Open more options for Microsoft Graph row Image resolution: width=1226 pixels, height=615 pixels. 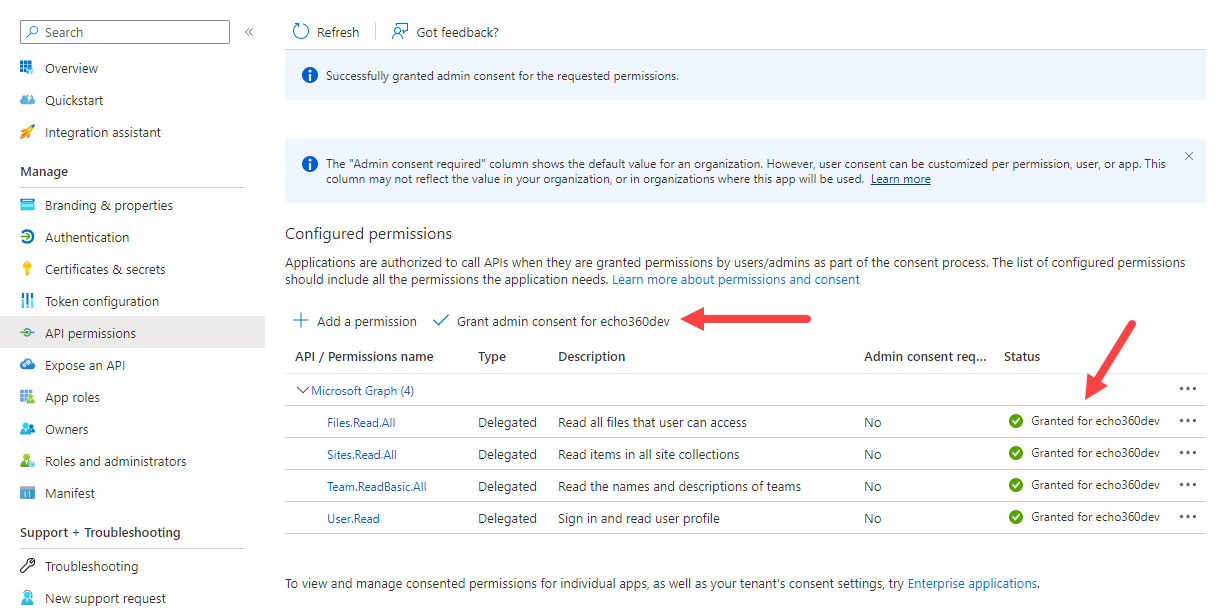click(x=1188, y=389)
